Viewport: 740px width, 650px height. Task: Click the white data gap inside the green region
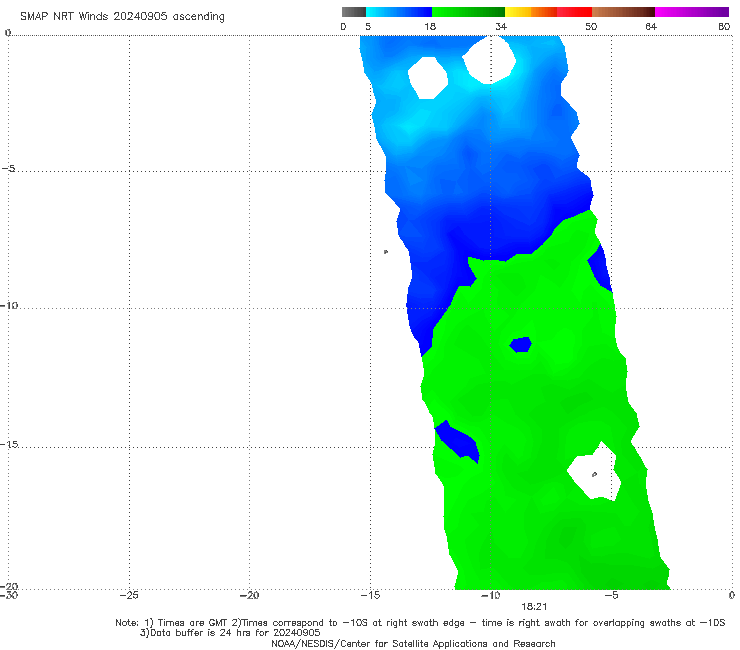coord(594,472)
